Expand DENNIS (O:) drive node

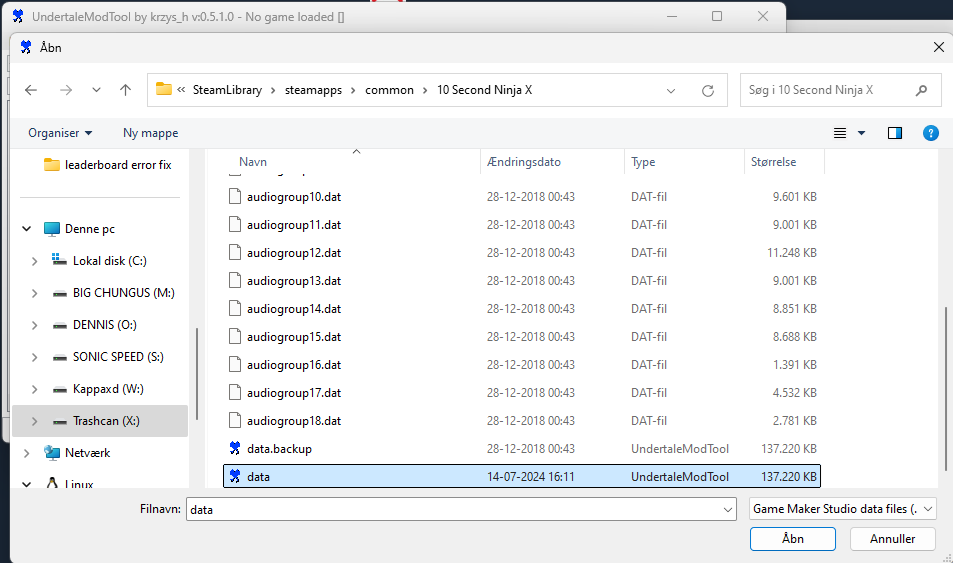click(35, 325)
